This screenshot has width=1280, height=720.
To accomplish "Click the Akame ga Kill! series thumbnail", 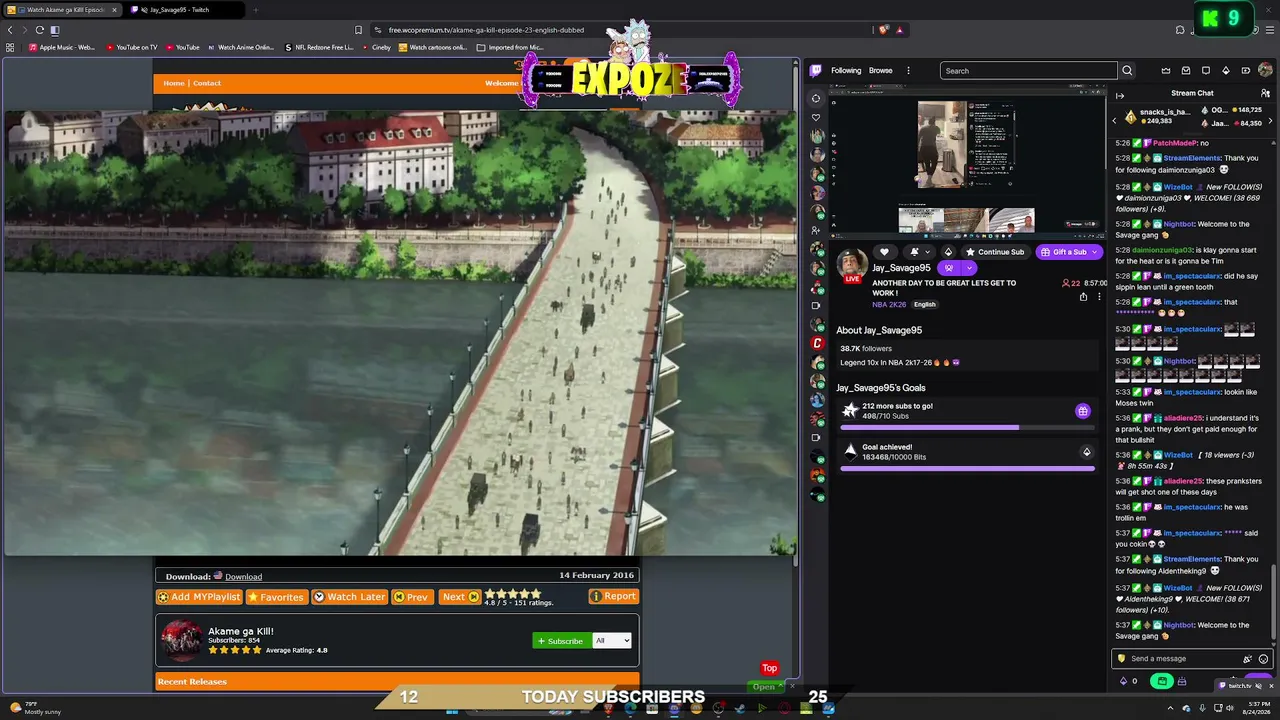I will (181, 641).
